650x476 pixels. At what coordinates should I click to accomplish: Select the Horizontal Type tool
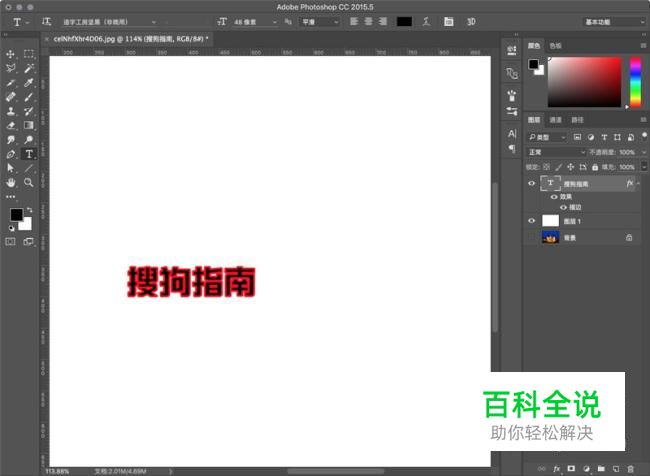(29, 154)
